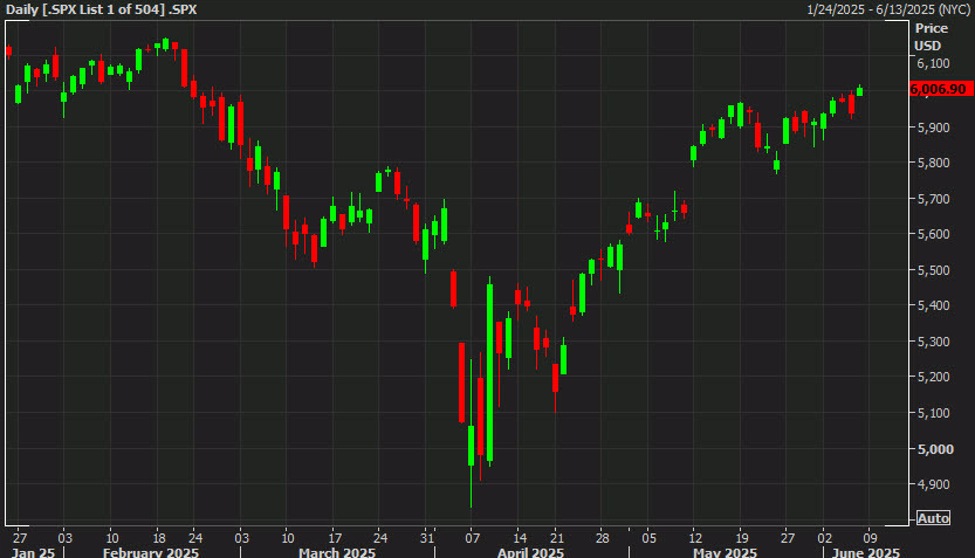Click date tick 18 on the February axis
Screen dimensions: 975x558
(160, 536)
